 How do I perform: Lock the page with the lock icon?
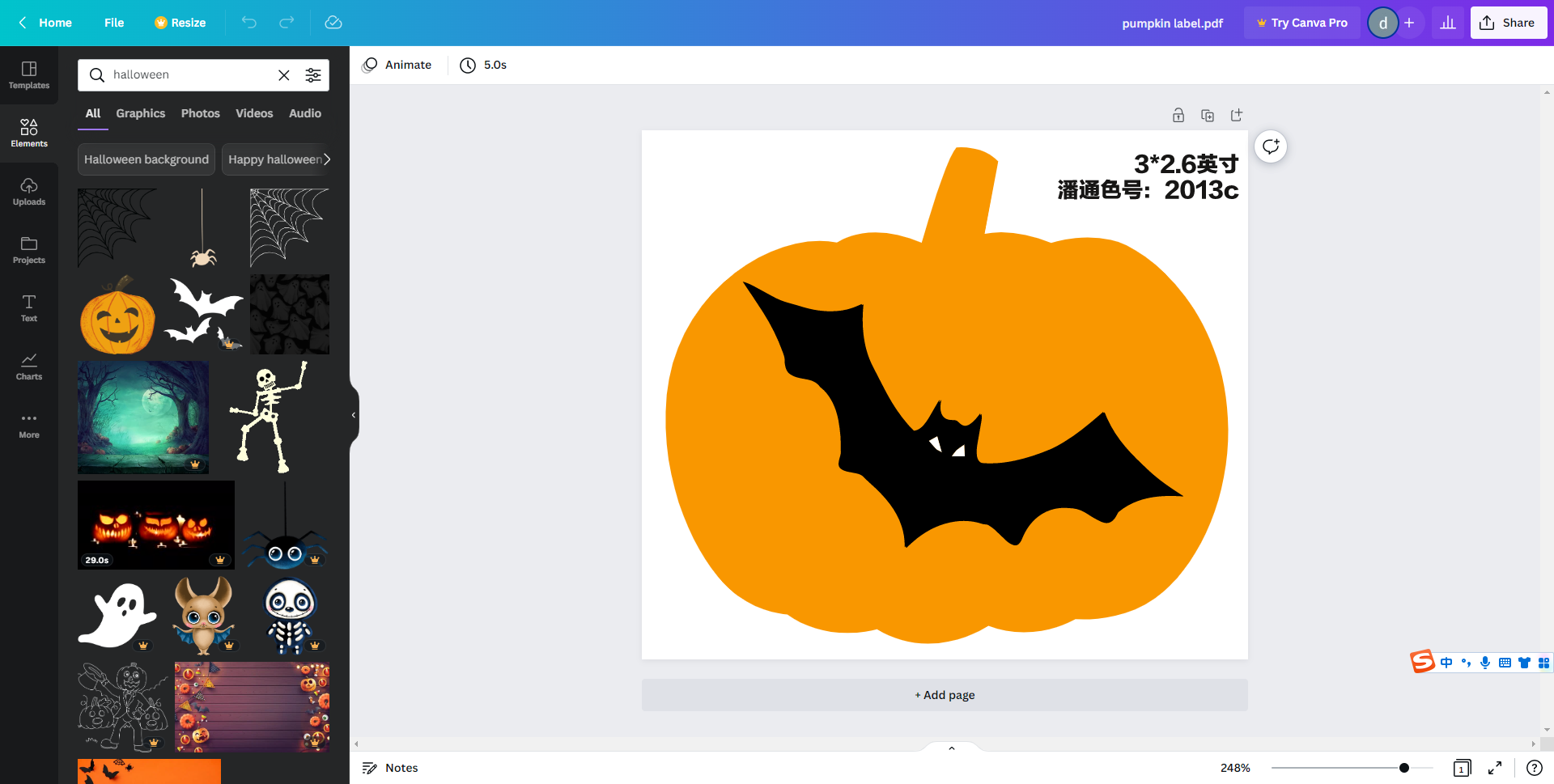pyautogui.click(x=1178, y=115)
